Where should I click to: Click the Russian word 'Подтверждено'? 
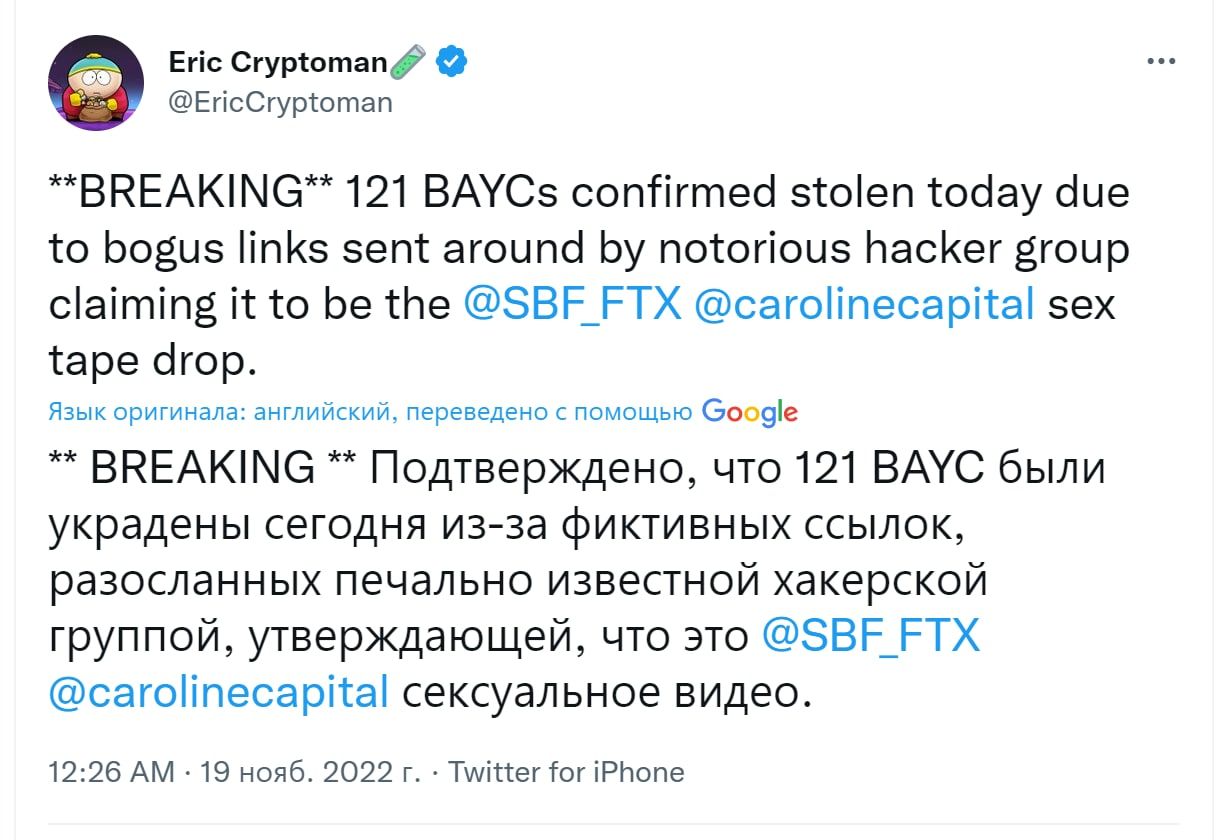click(x=532, y=468)
